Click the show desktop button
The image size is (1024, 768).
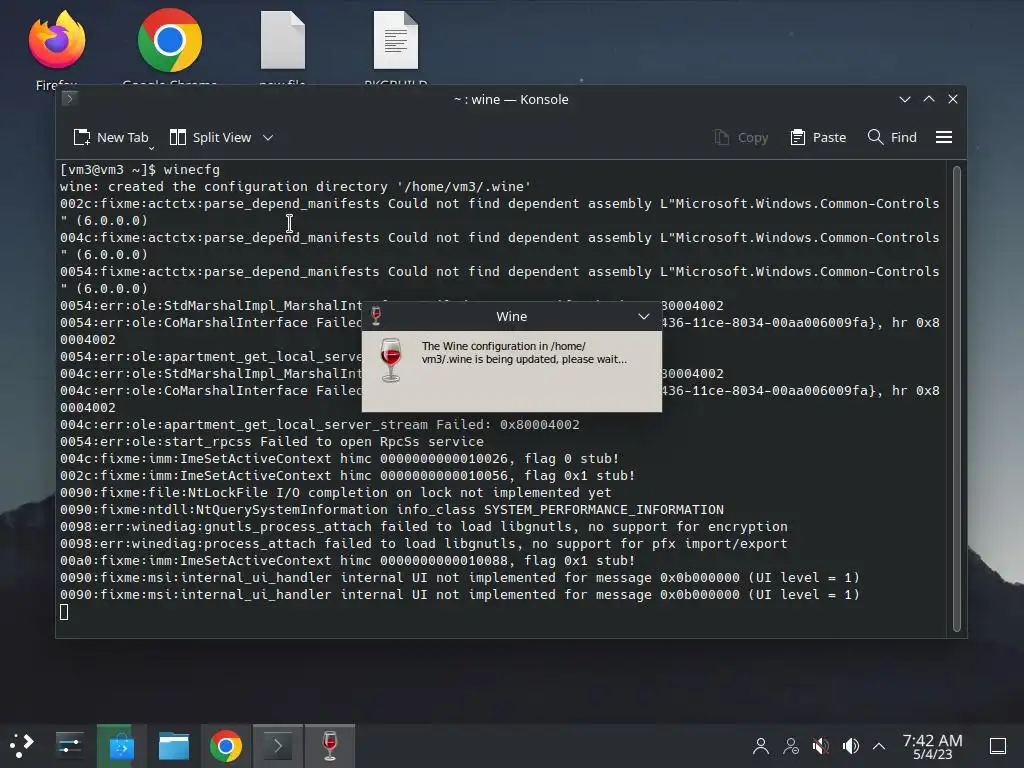pos(998,746)
